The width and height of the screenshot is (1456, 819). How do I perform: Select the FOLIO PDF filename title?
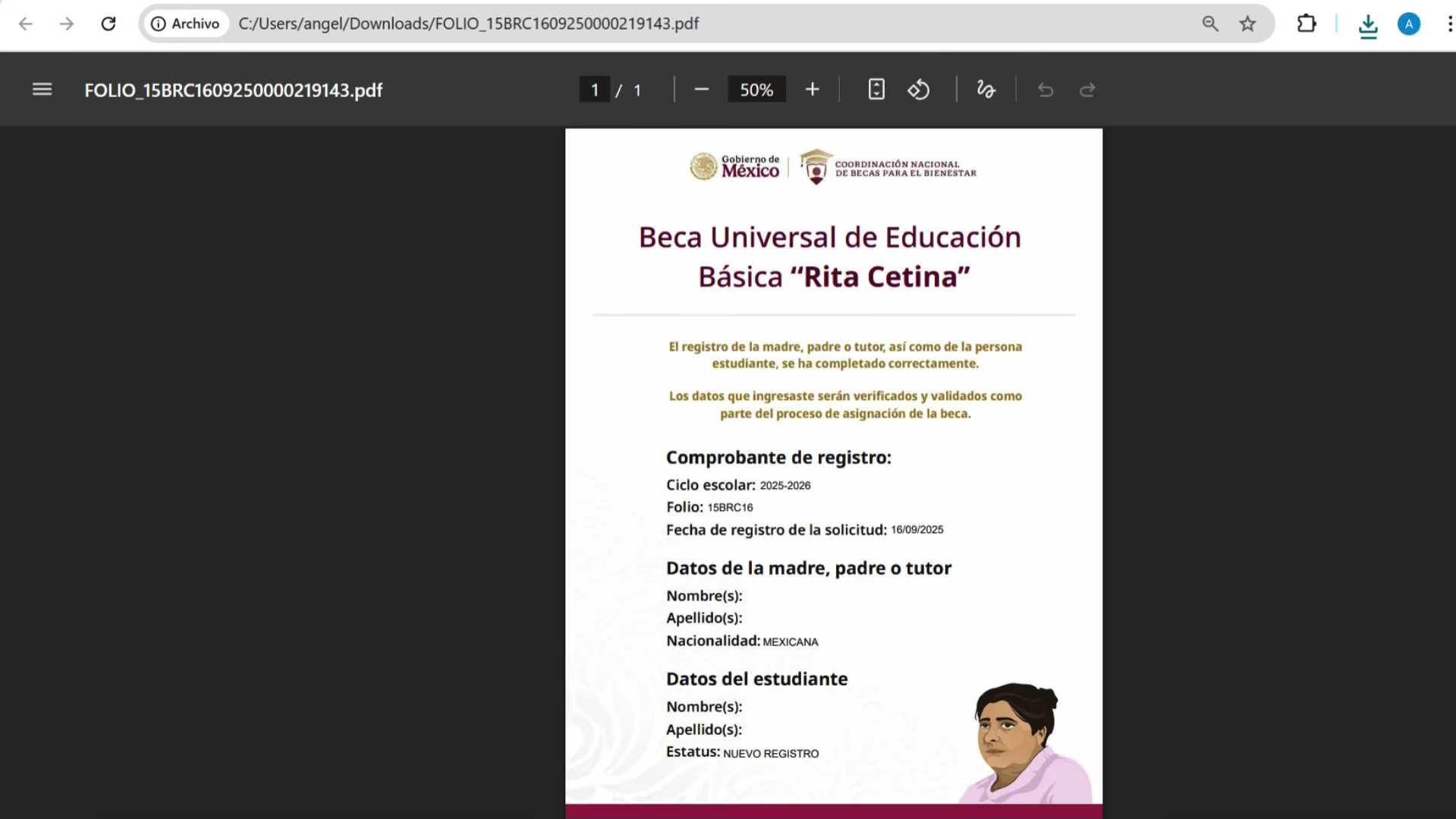[233, 90]
